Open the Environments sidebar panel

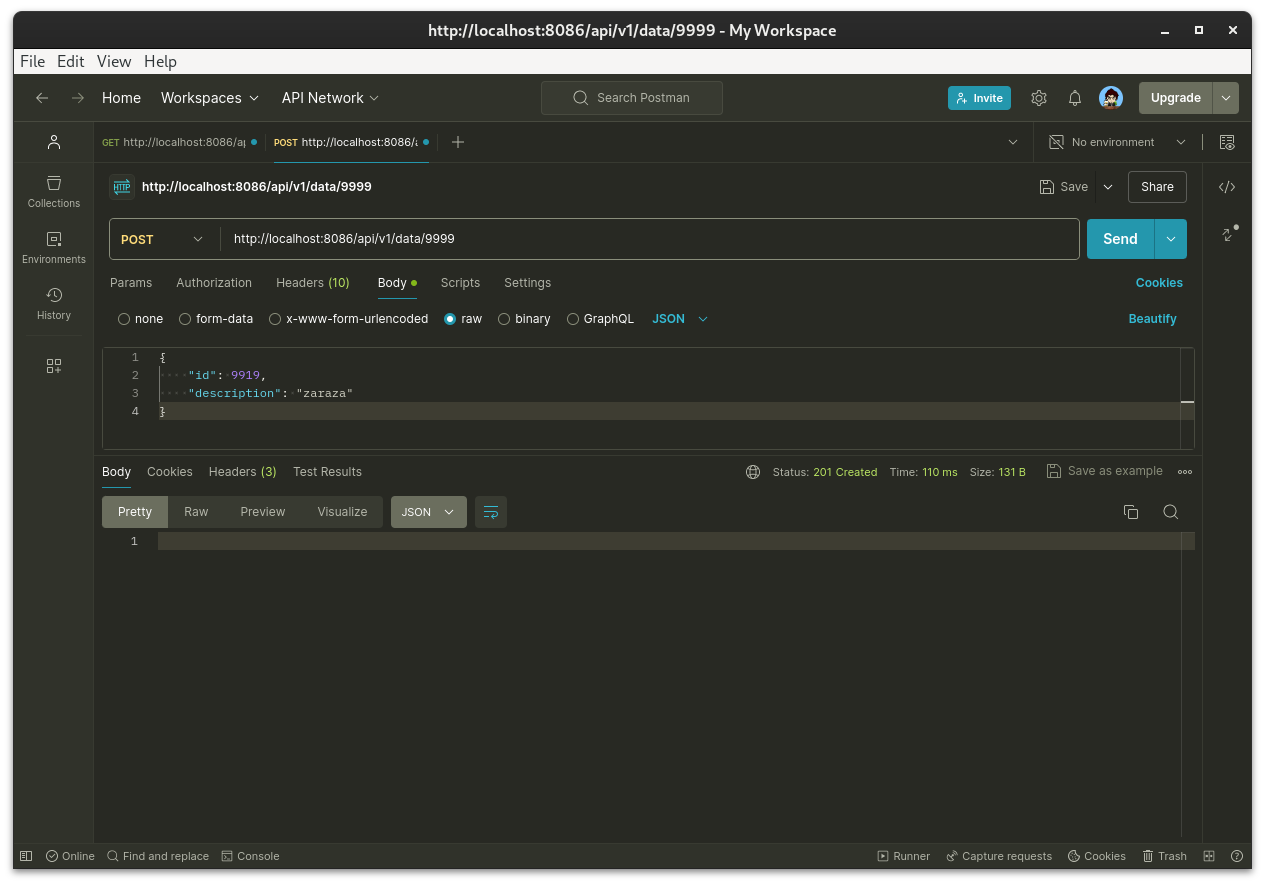point(54,248)
